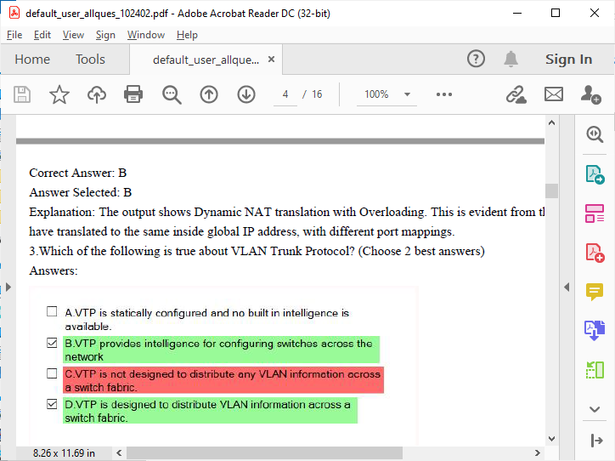Switch to the Tools tab
Image resolution: width=615 pixels, height=461 pixels.
90,59
